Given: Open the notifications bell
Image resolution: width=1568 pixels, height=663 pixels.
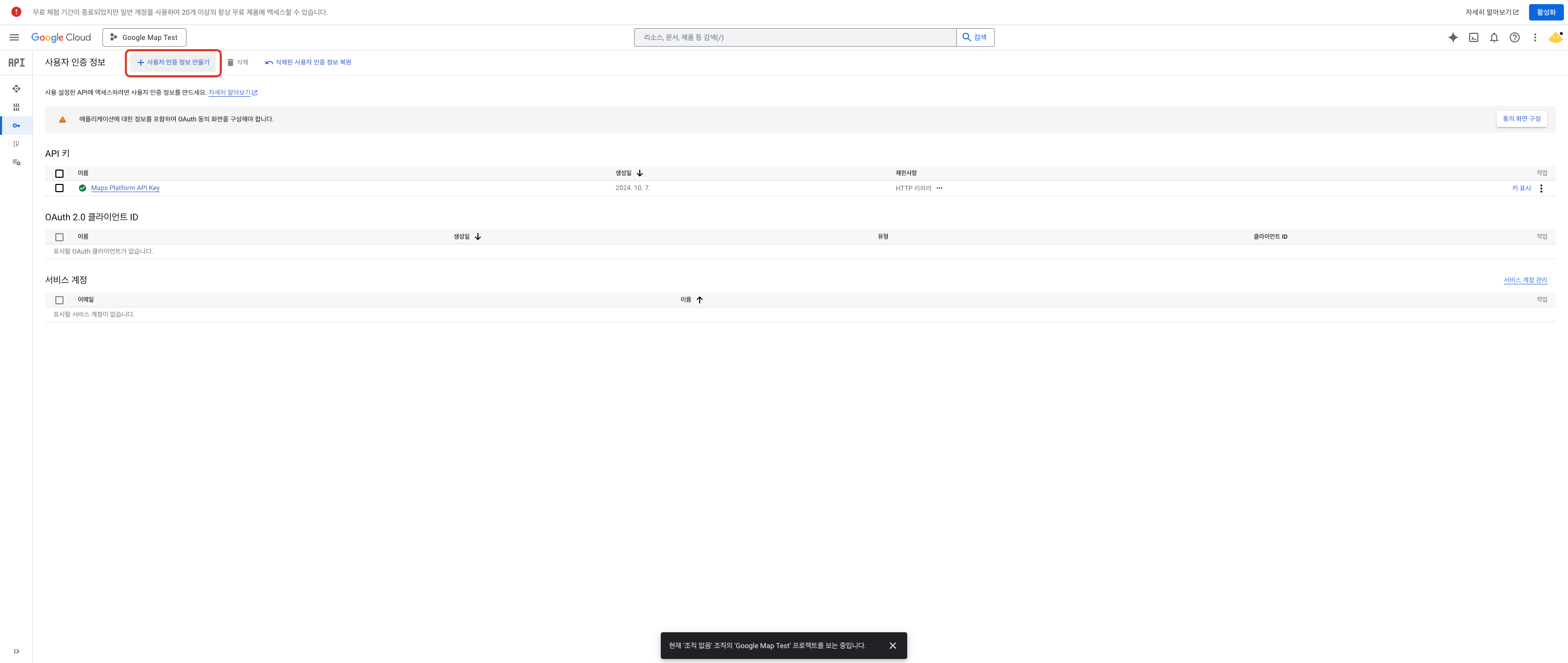Looking at the screenshot, I should click(1494, 37).
